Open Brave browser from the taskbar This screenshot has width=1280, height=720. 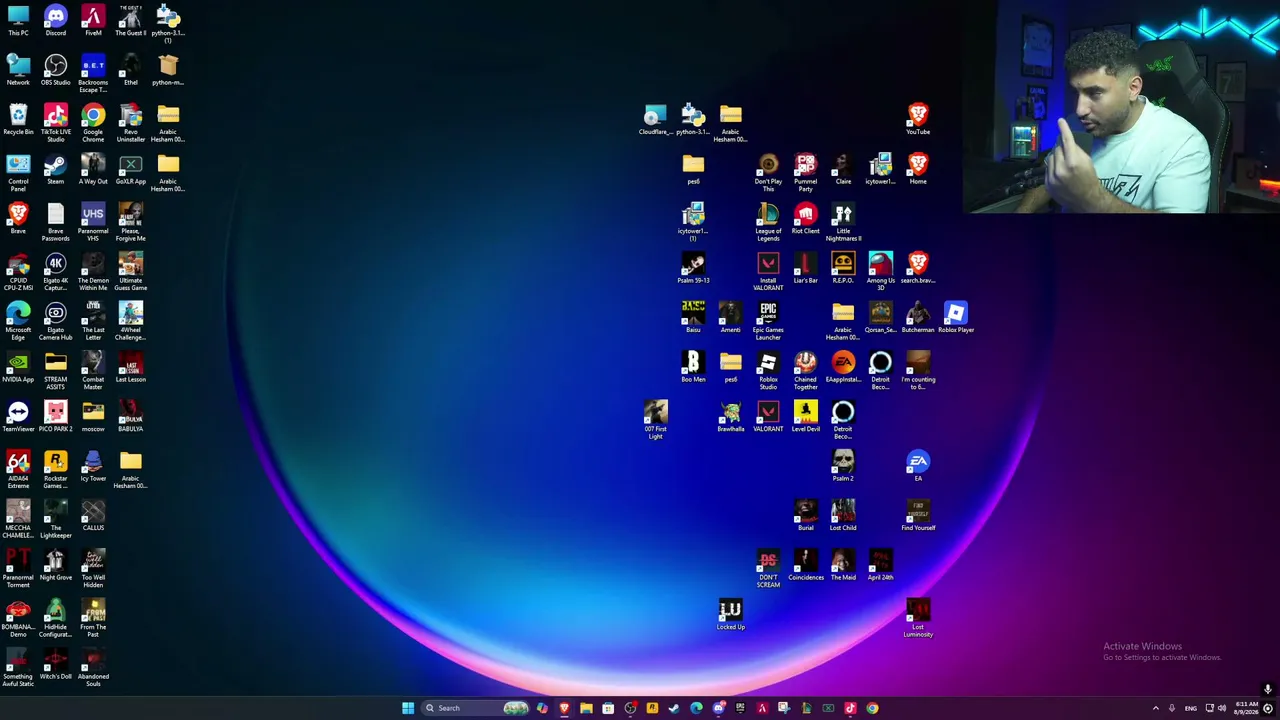(564, 708)
